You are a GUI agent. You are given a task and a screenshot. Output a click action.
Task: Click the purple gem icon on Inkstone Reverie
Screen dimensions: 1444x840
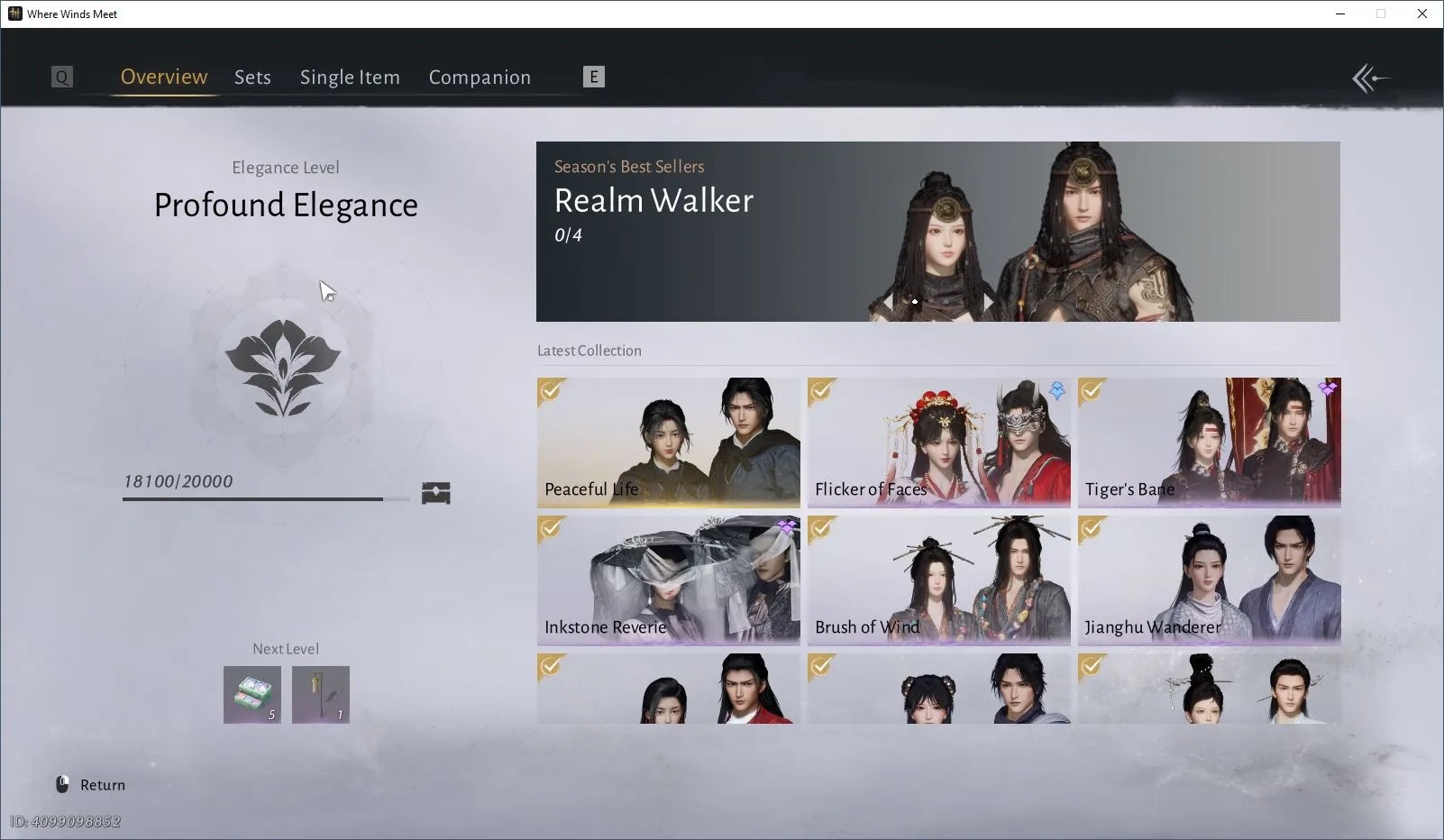point(787,527)
